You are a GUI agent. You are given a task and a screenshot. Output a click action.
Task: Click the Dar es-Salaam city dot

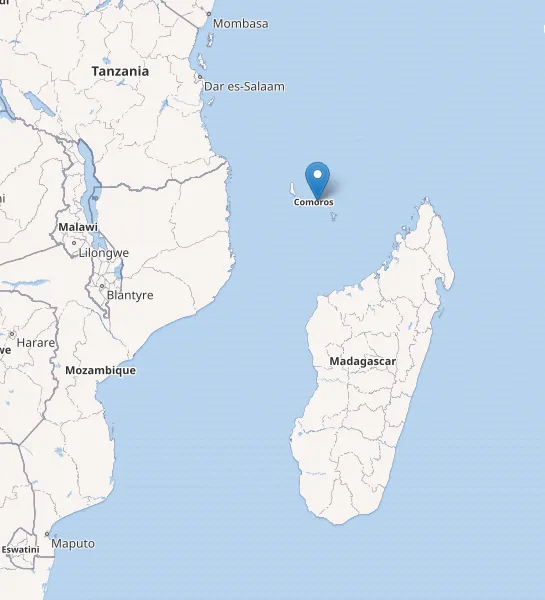pyautogui.click(x=200, y=77)
